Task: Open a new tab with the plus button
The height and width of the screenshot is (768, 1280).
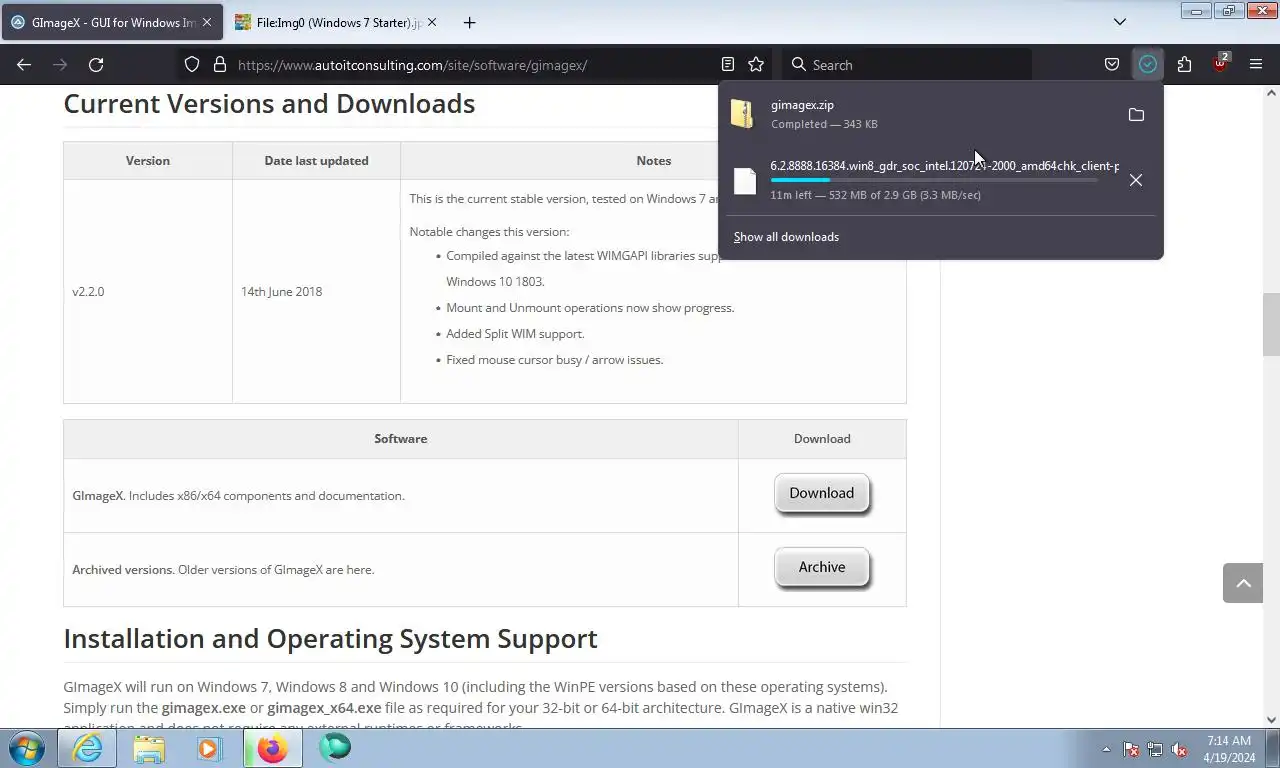Action: [x=469, y=22]
